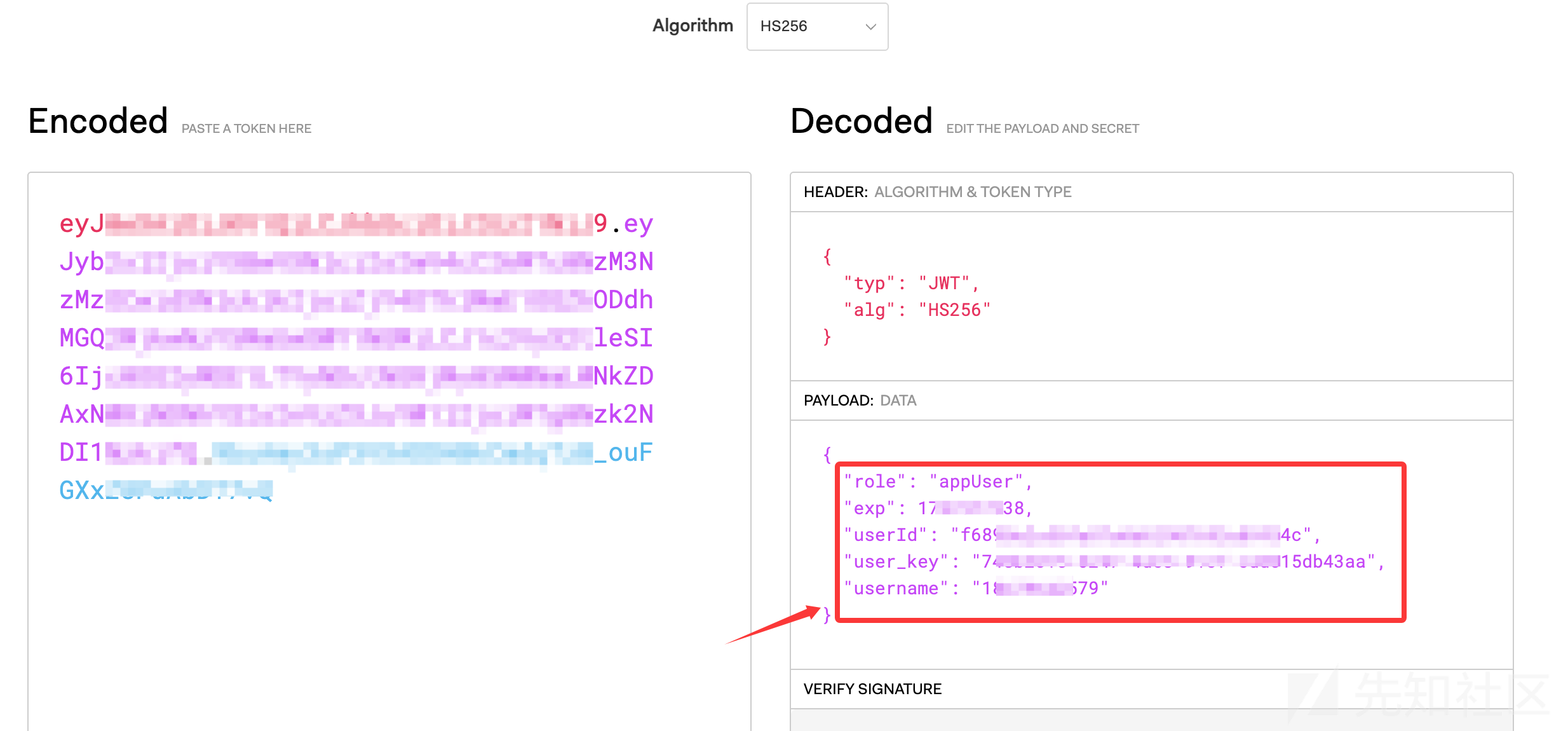Click the dropdown chevron arrow beside HS256
This screenshot has width=1568, height=731.
click(x=870, y=27)
